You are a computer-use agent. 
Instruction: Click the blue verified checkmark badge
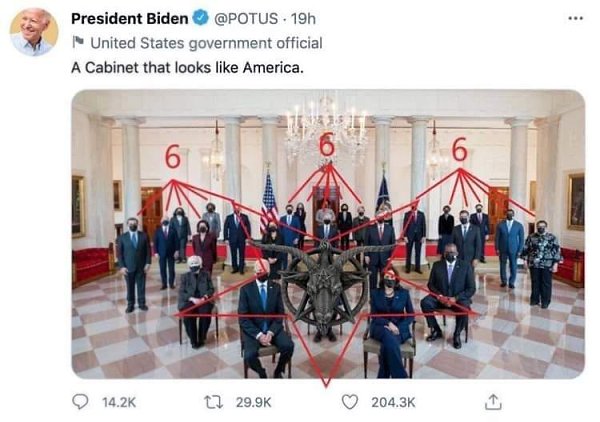coord(200,18)
